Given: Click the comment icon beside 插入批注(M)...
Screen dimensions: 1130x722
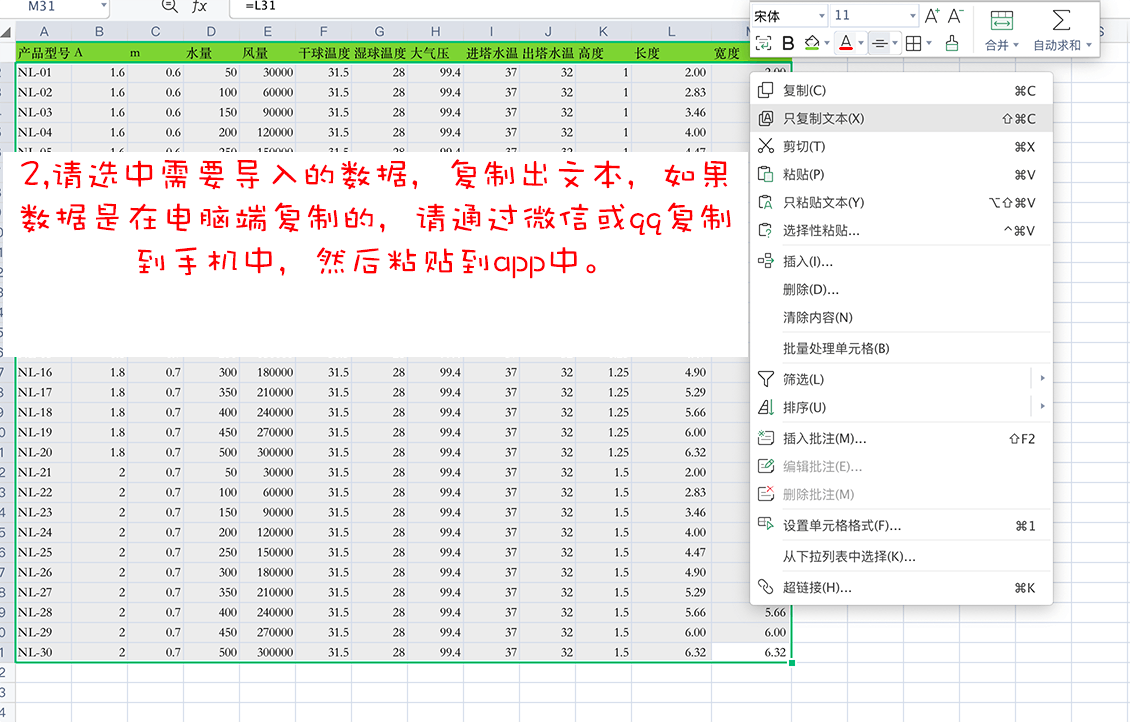Looking at the screenshot, I should (765, 438).
